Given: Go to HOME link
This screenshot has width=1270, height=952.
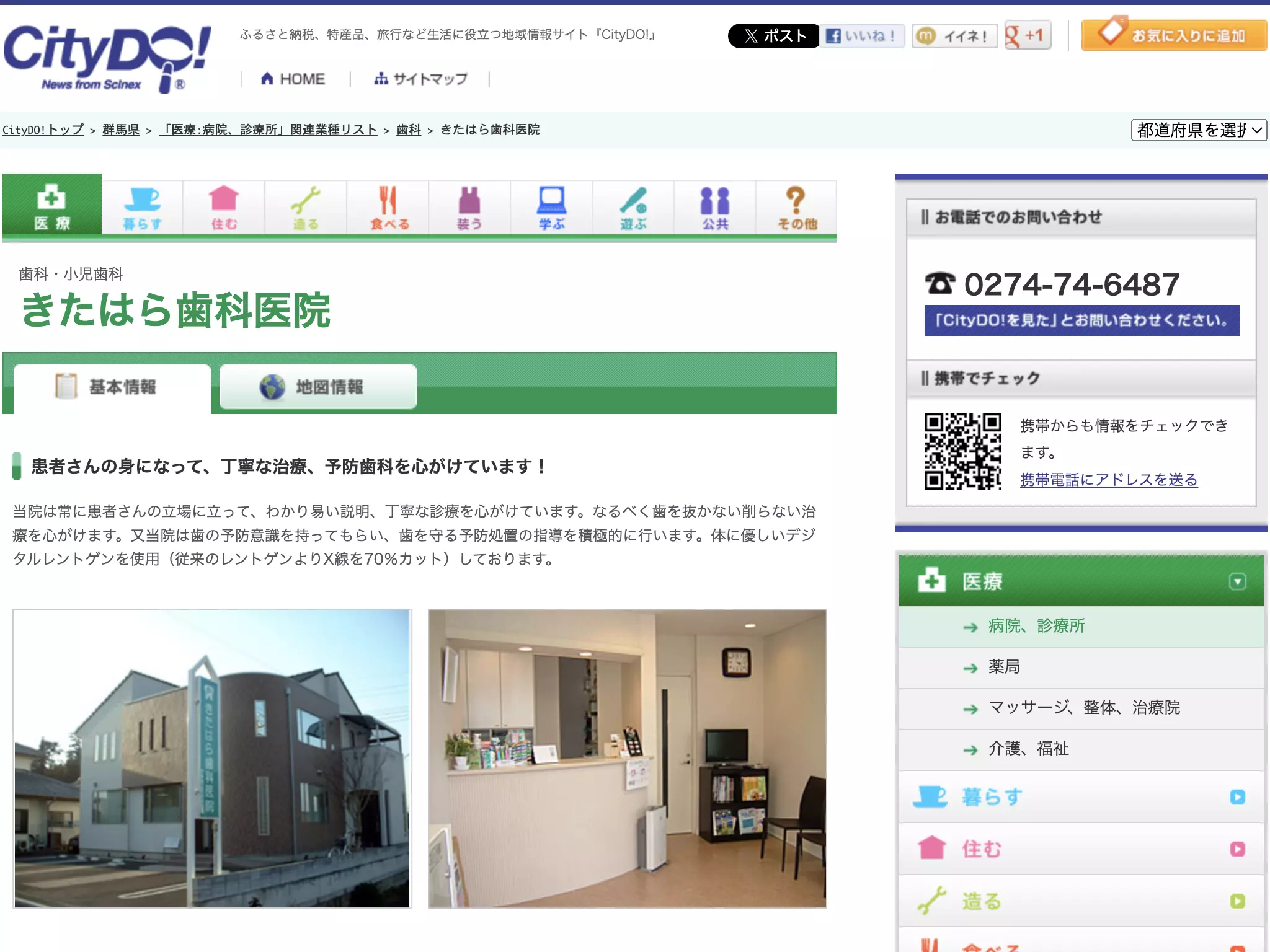Looking at the screenshot, I should pyautogui.click(x=293, y=79).
